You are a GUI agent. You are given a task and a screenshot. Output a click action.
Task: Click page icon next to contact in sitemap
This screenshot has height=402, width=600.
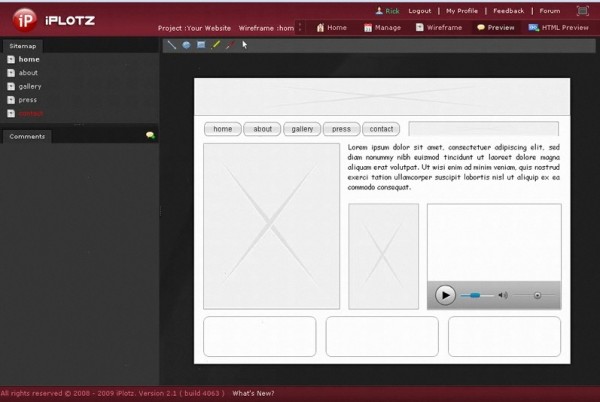(11, 114)
